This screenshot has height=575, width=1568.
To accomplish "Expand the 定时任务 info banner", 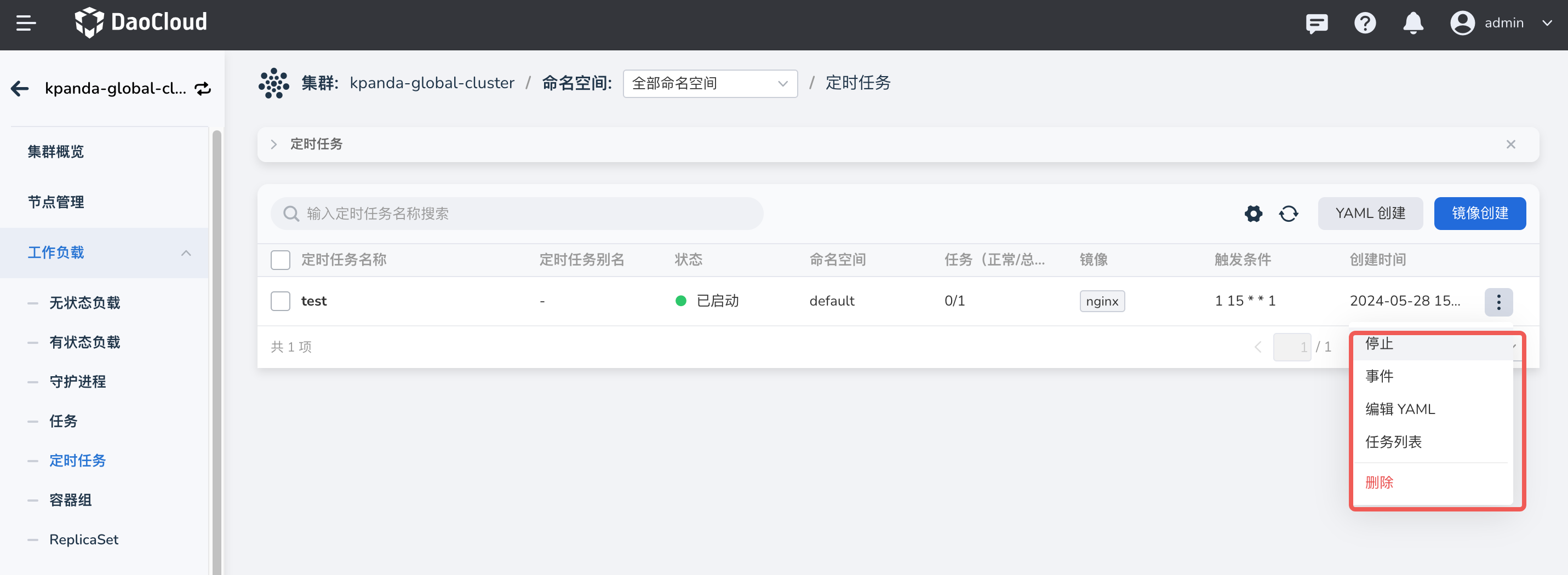I will pyautogui.click(x=274, y=144).
